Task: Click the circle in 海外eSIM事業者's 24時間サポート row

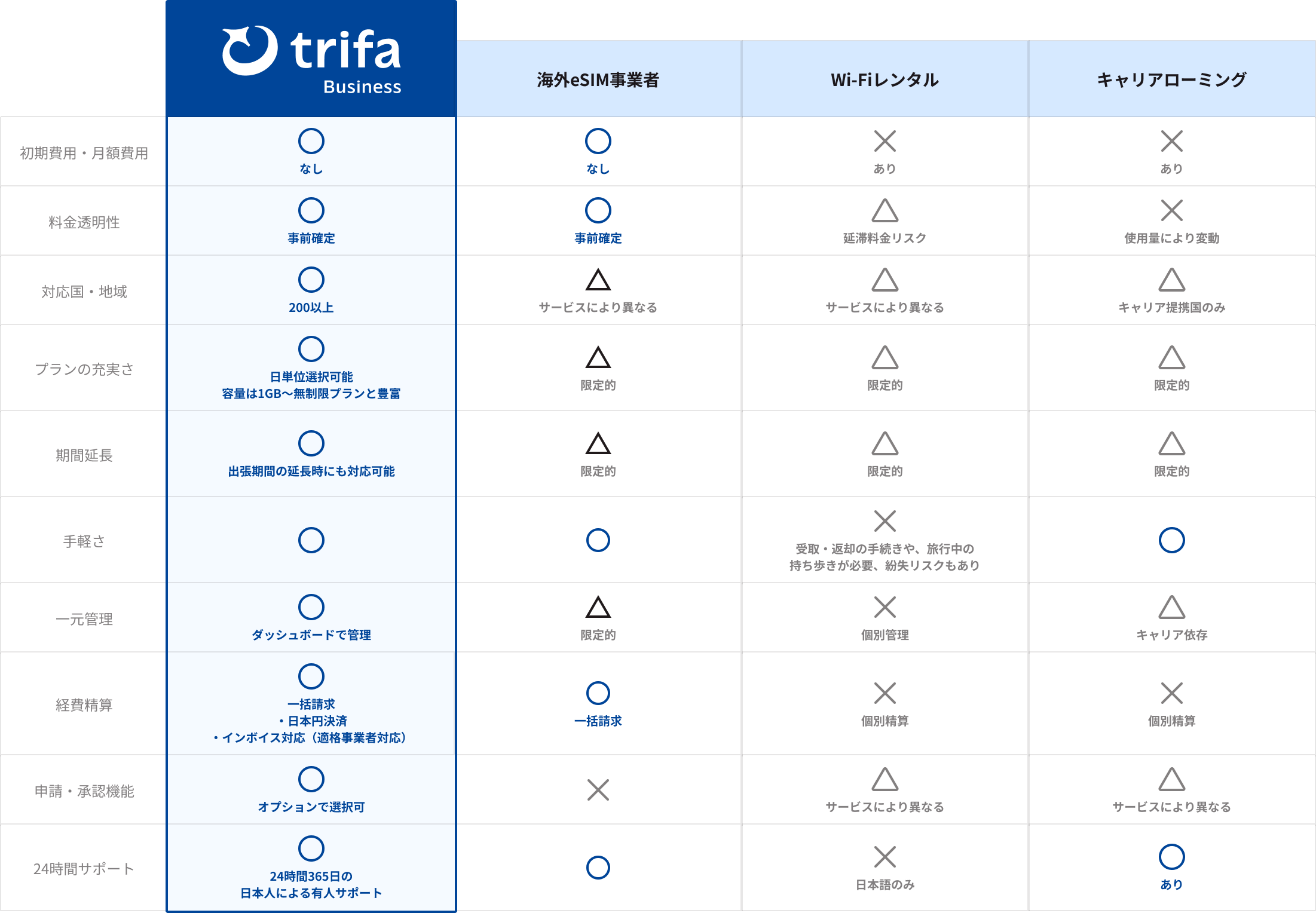Action: (598, 868)
